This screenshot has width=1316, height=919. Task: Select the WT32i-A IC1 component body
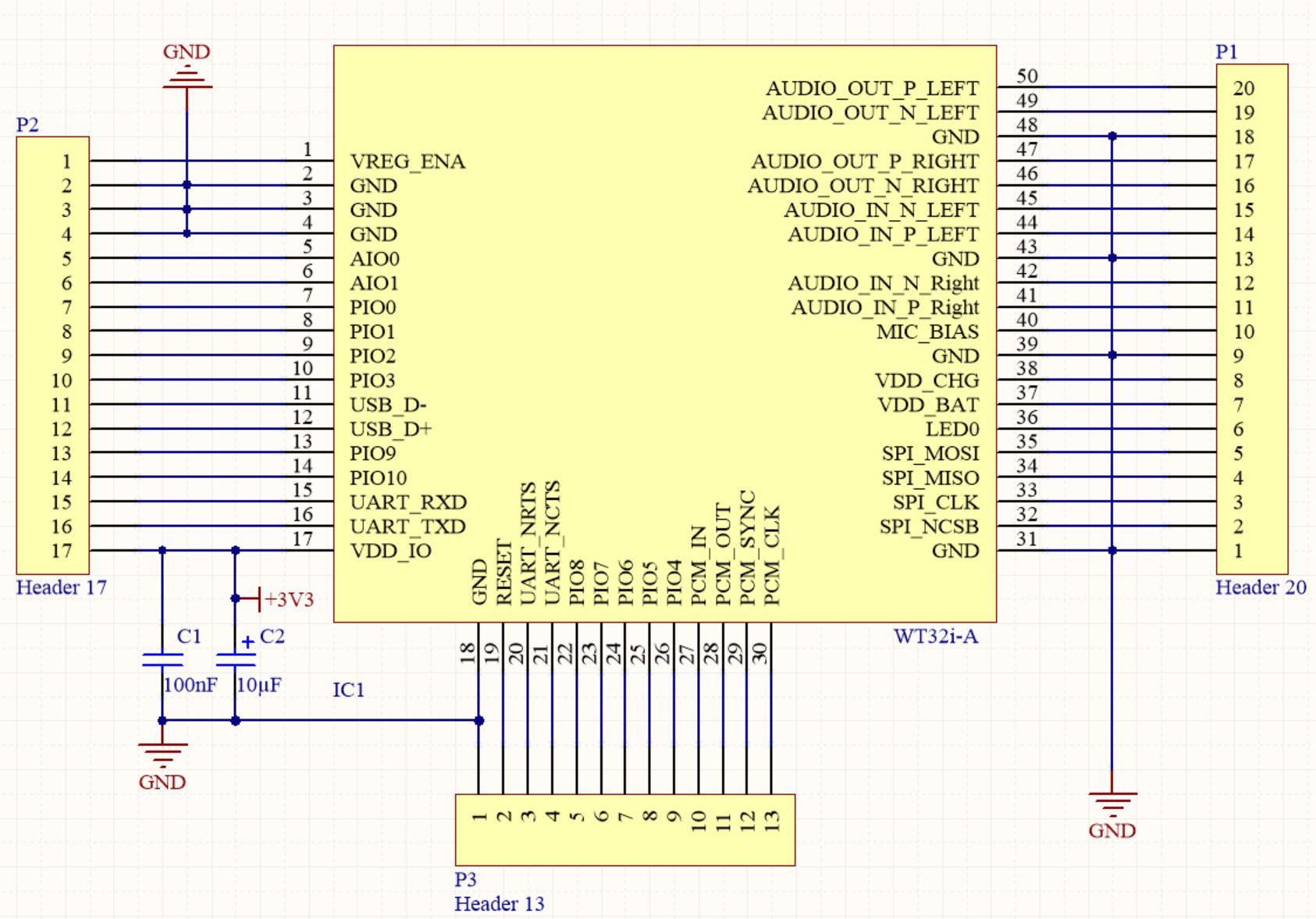pos(664,333)
